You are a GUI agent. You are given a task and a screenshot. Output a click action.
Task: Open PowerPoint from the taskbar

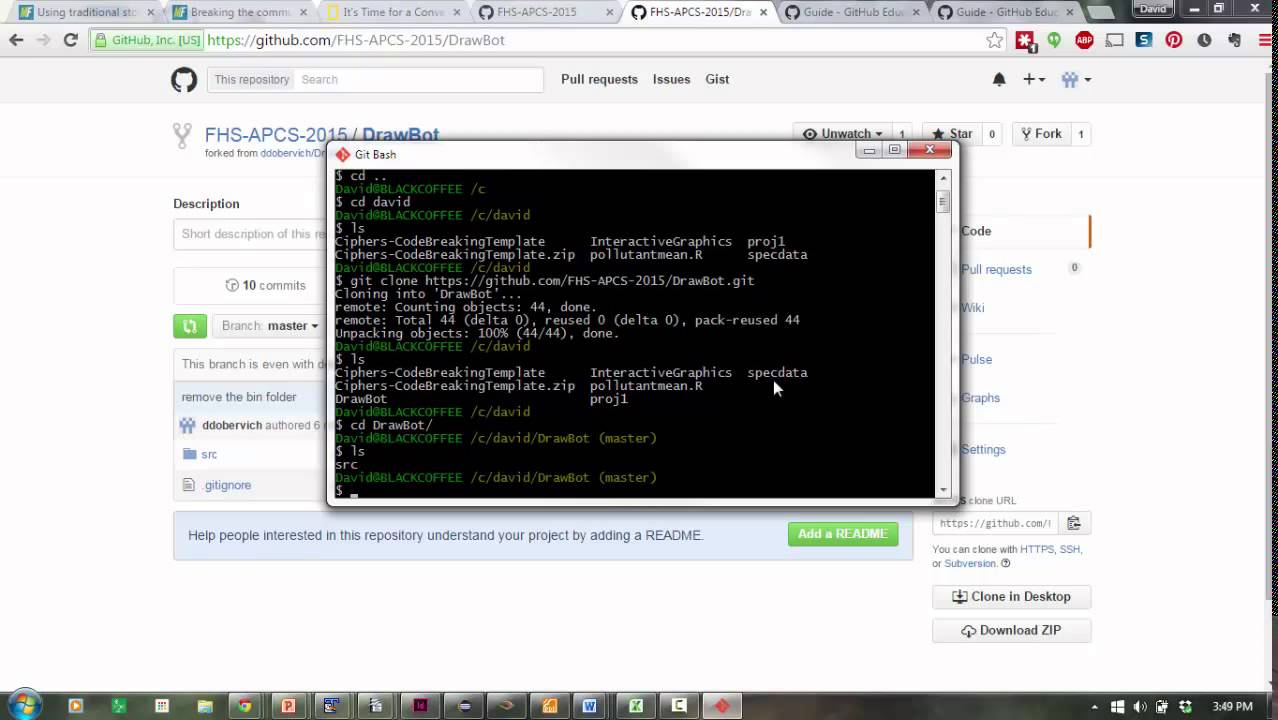pyautogui.click(x=288, y=705)
